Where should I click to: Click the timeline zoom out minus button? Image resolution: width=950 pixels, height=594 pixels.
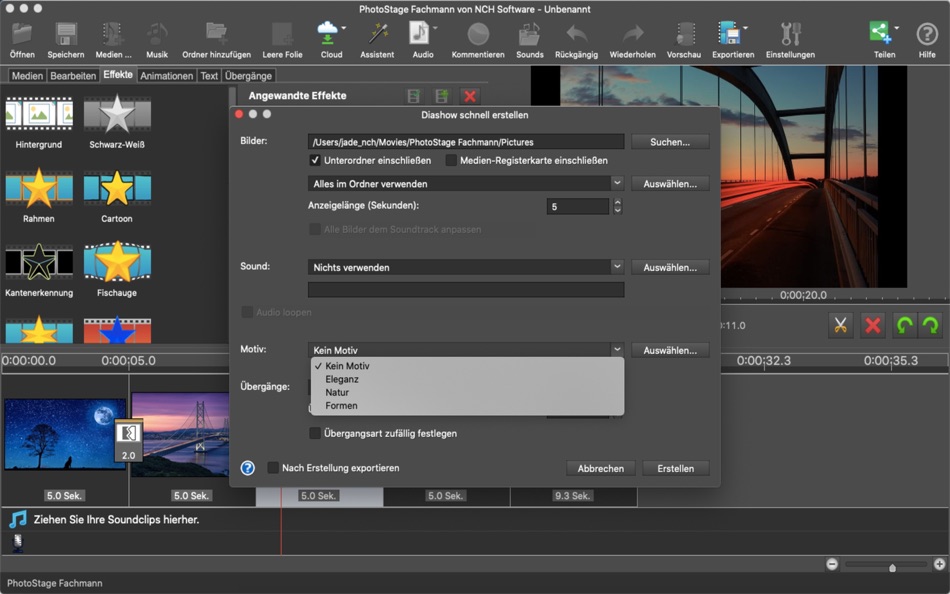point(832,564)
